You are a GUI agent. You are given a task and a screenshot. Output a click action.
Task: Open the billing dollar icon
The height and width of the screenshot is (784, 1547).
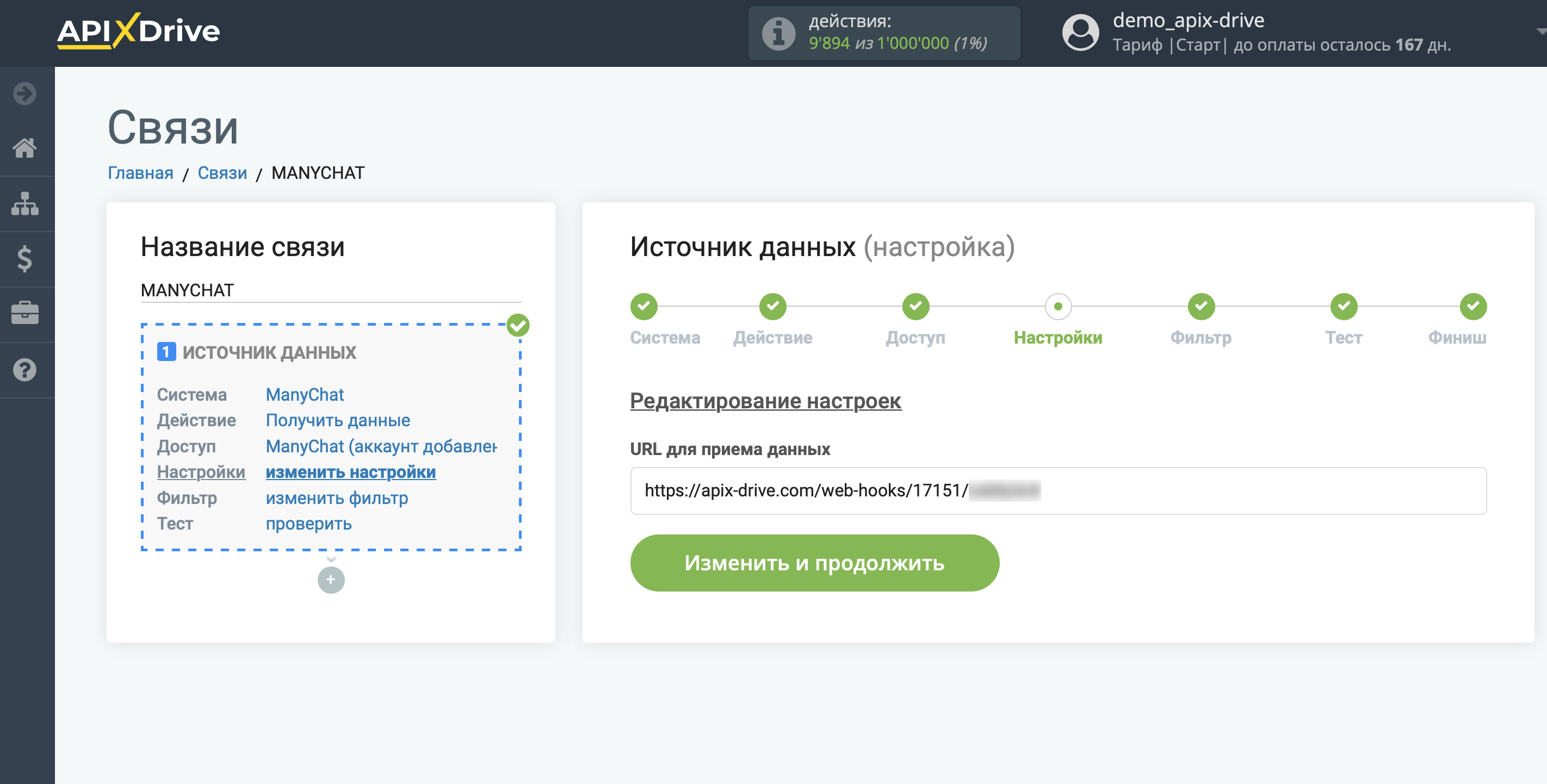click(x=24, y=259)
